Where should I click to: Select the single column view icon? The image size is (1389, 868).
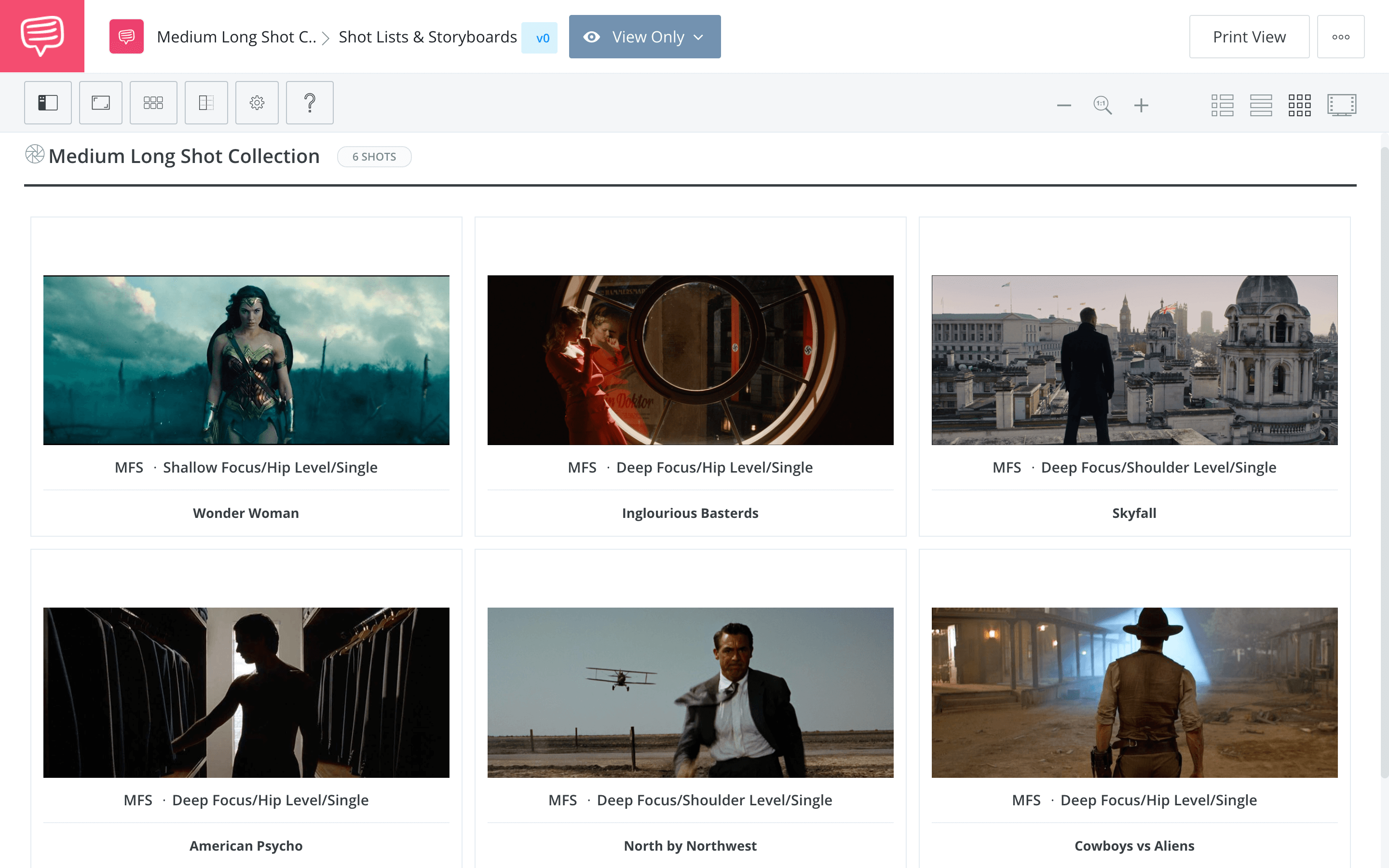tap(1260, 104)
